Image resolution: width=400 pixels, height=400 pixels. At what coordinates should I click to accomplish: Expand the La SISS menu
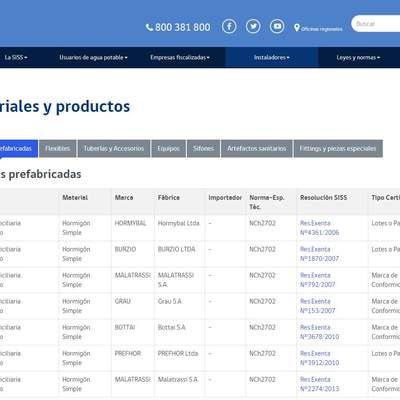click(16, 57)
